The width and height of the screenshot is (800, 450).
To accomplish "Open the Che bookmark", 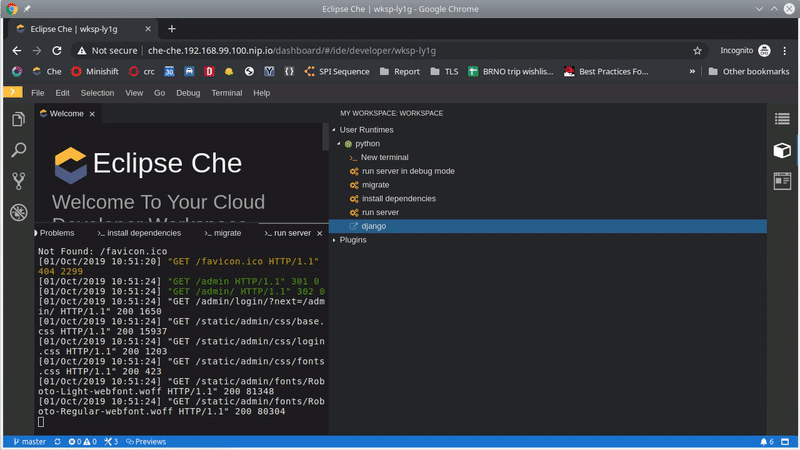I will coord(47,71).
